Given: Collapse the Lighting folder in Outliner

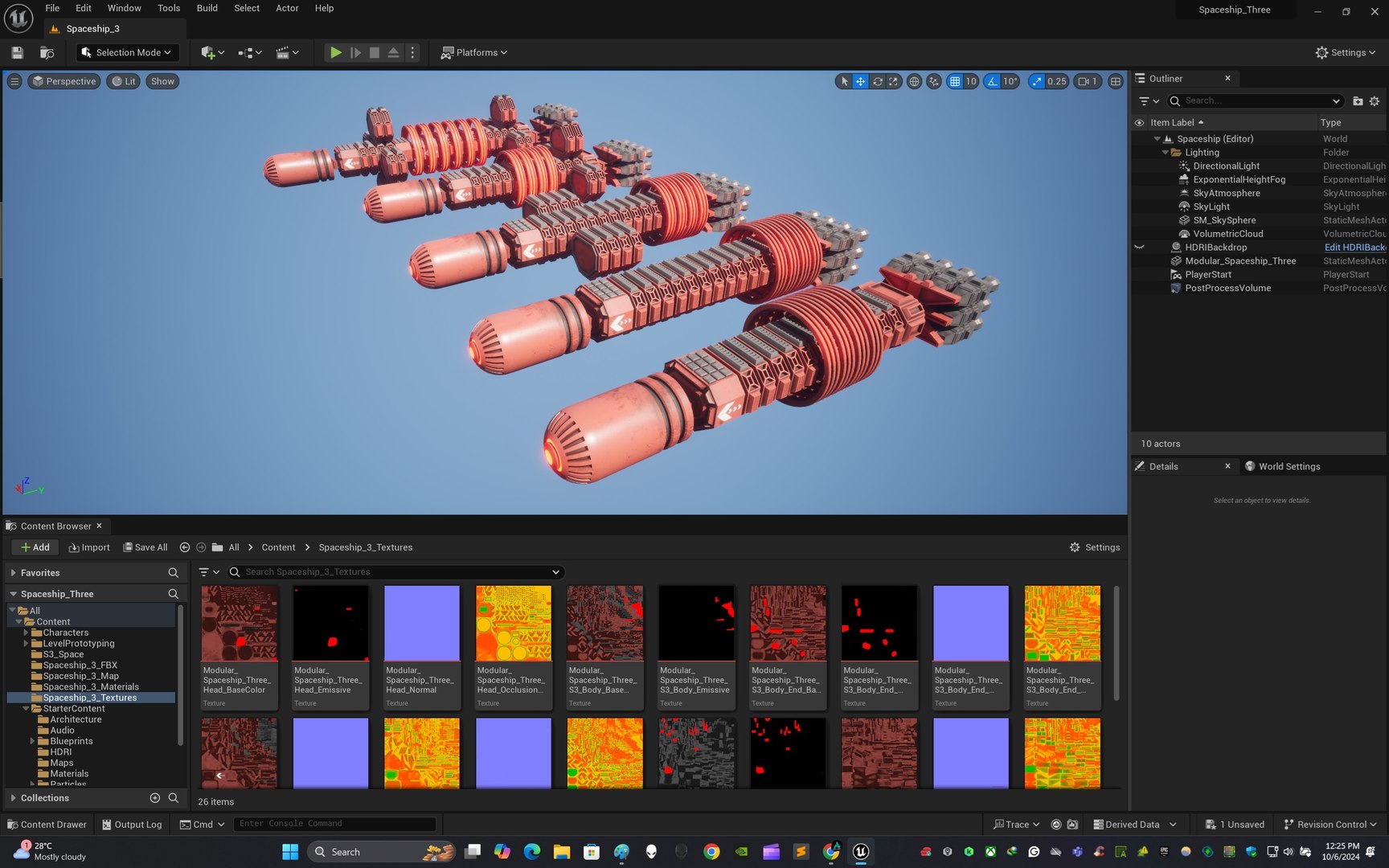Looking at the screenshot, I should pyautogui.click(x=1165, y=153).
